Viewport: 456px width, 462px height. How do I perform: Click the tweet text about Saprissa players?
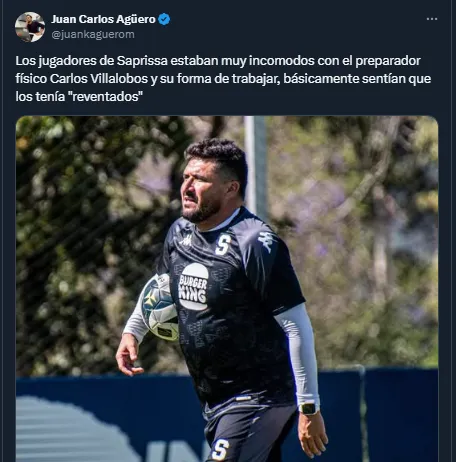tap(223, 79)
